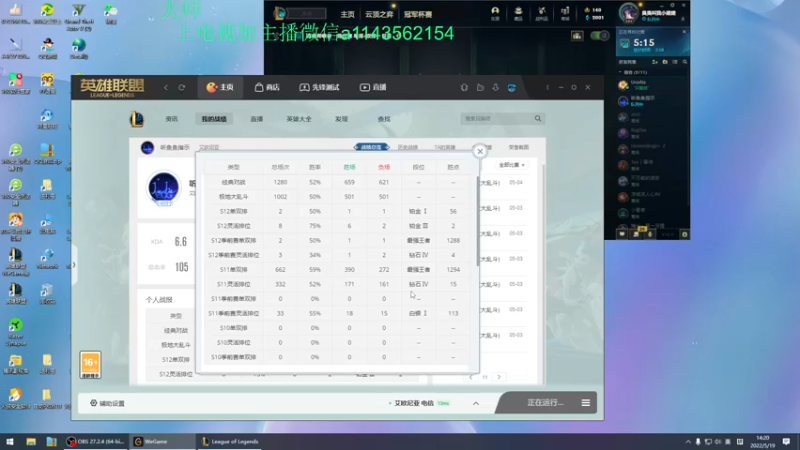
Task: Switch to the OBS taskbar button
Action: (95, 441)
